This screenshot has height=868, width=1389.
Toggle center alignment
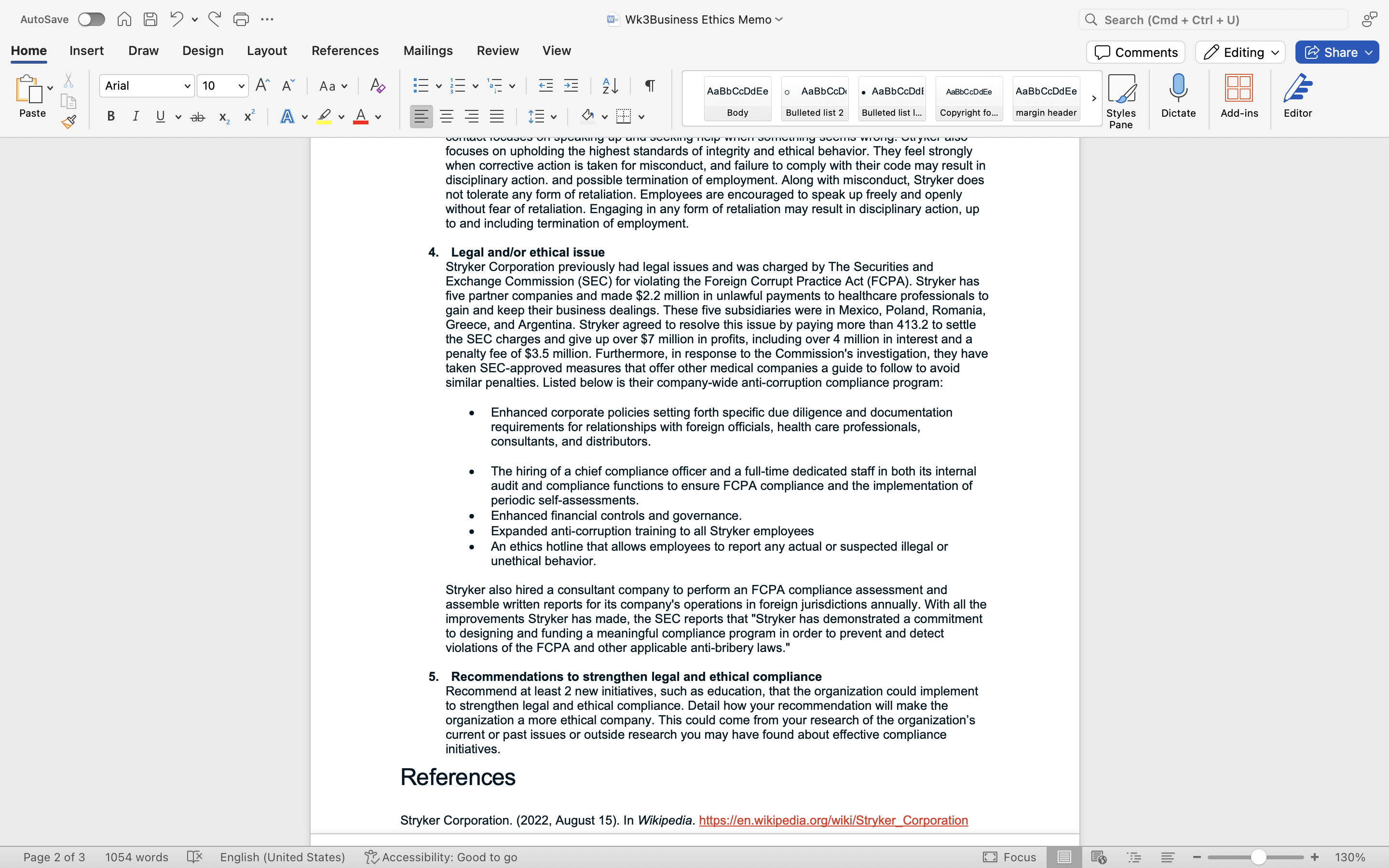pos(447,117)
